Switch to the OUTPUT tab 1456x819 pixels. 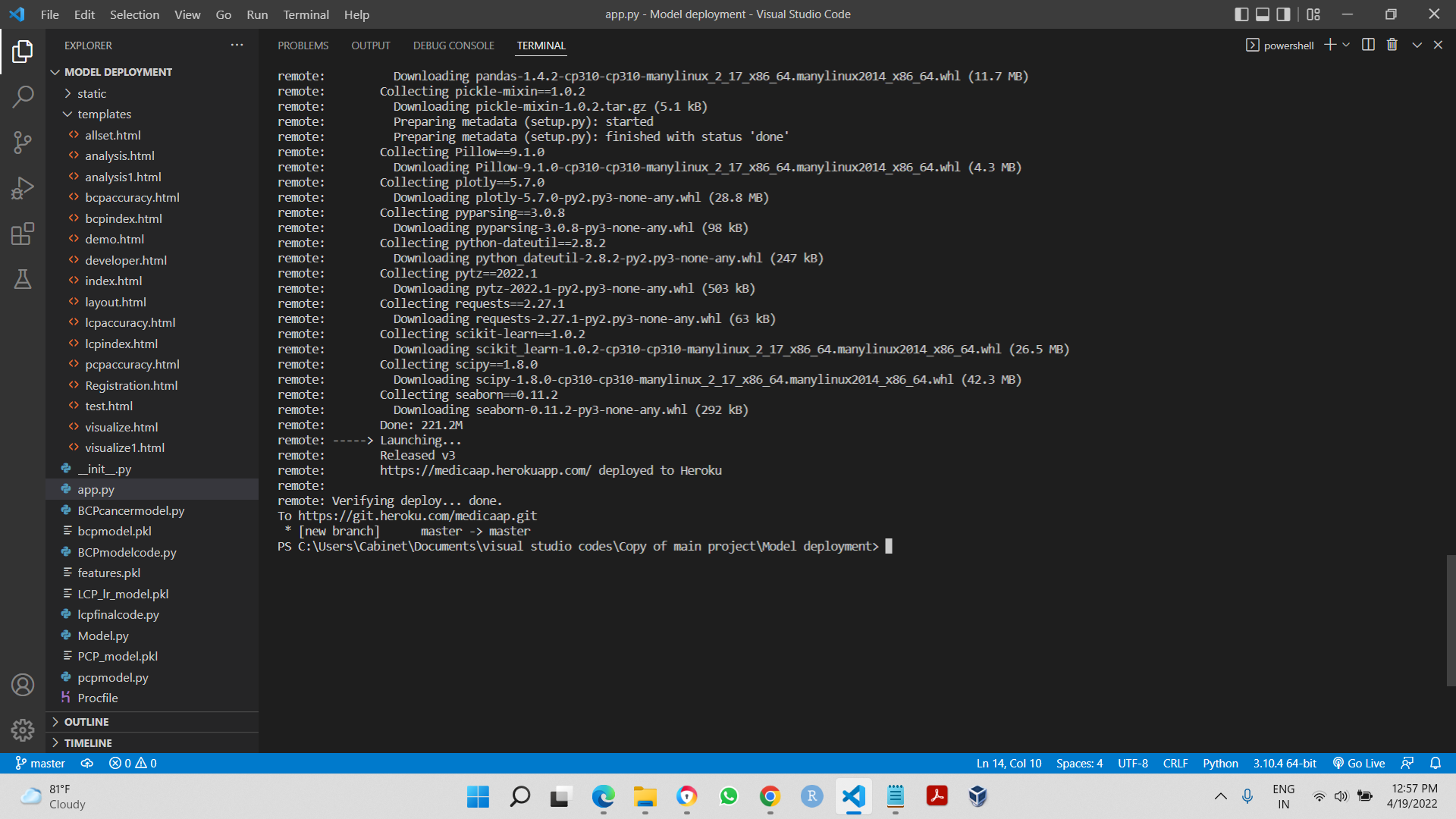371,45
